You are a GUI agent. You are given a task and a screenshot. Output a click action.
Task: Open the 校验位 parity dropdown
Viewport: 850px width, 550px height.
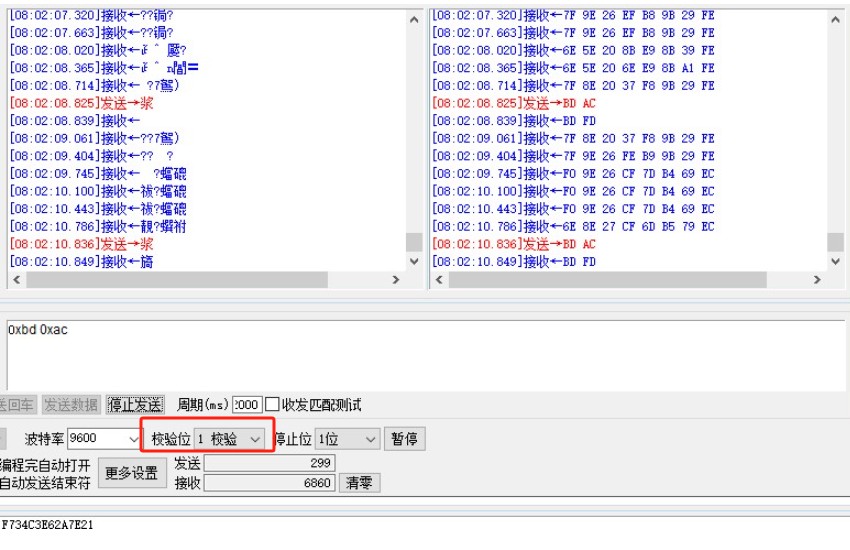[229, 439]
